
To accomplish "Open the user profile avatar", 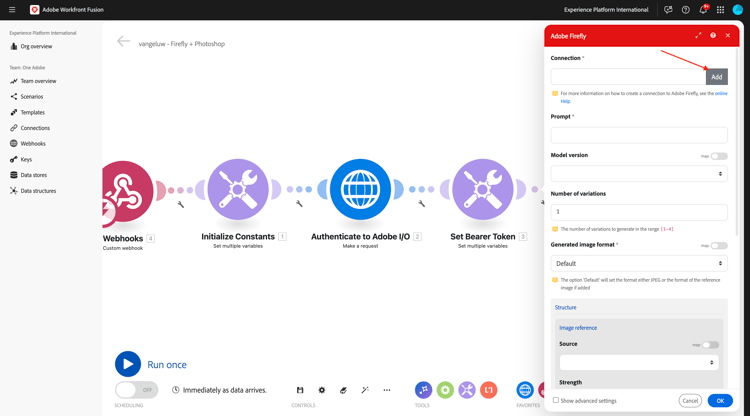I will pos(738,10).
